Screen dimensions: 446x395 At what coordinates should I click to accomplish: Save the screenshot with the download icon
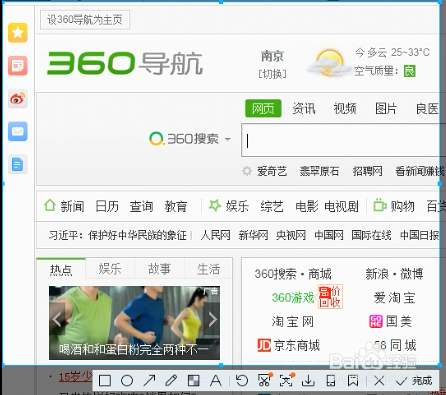pos(308,381)
